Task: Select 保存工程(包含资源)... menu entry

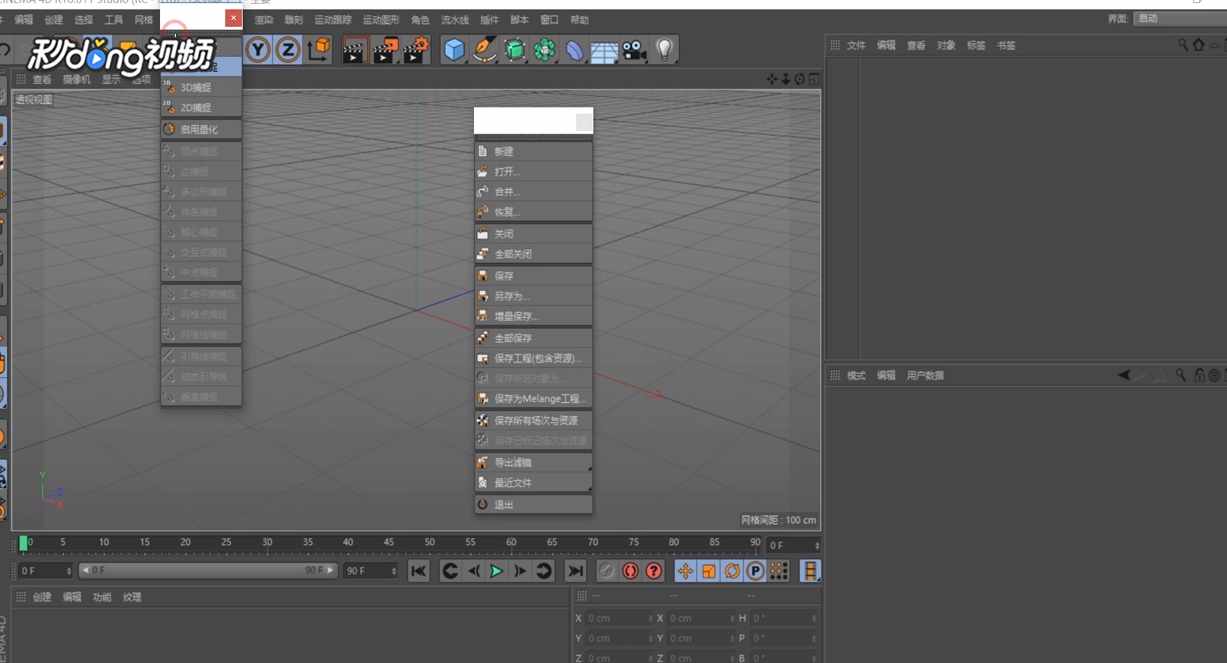Action: click(533, 357)
